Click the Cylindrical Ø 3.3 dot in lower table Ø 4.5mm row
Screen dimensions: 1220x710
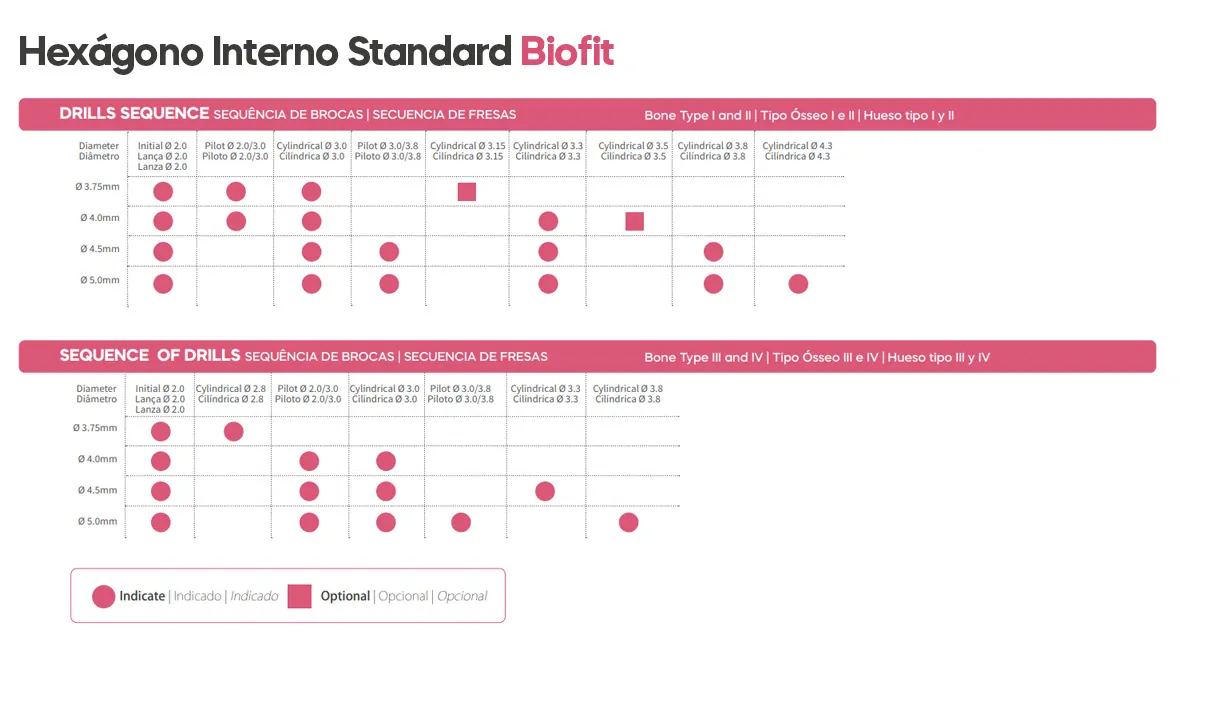[x=545, y=491]
